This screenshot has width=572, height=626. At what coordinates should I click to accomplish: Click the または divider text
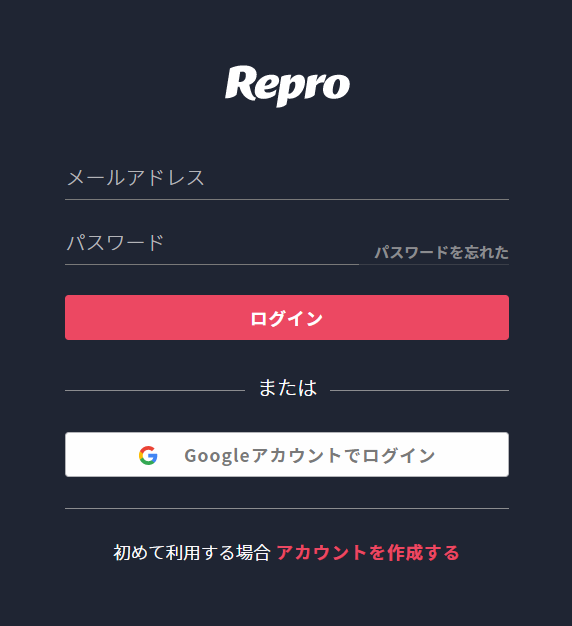[288, 388]
